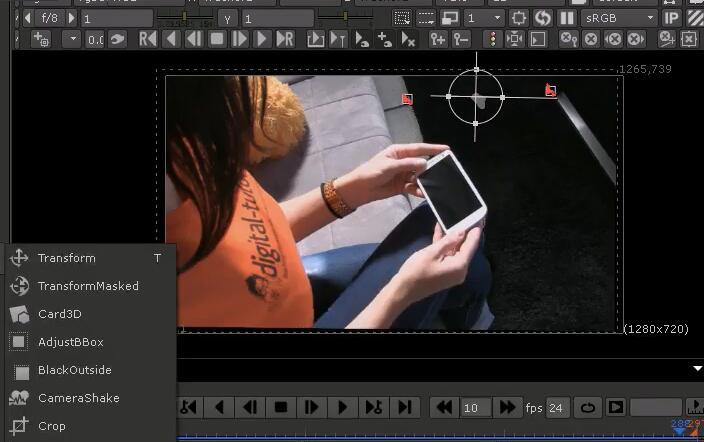Toggle proxy mode overlapping-screens icon
This screenshot has width=704, height=442.
click(449, 18)
